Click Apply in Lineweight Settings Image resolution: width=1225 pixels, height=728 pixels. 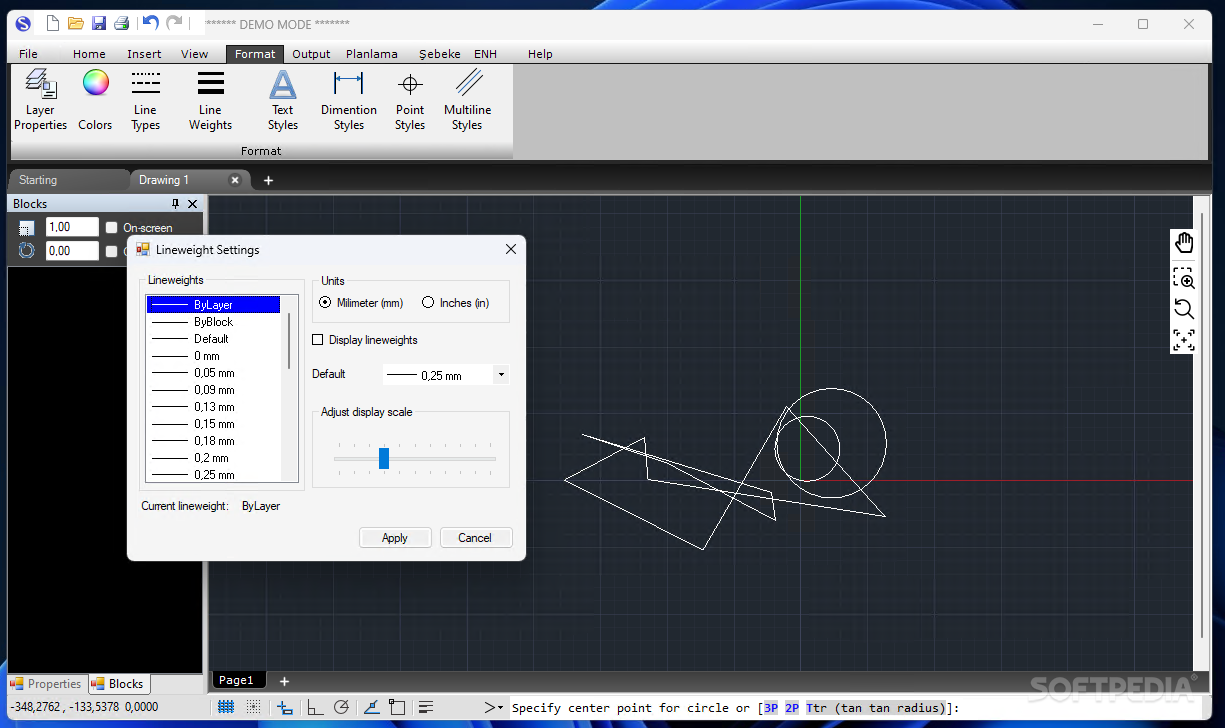[395, 538]
